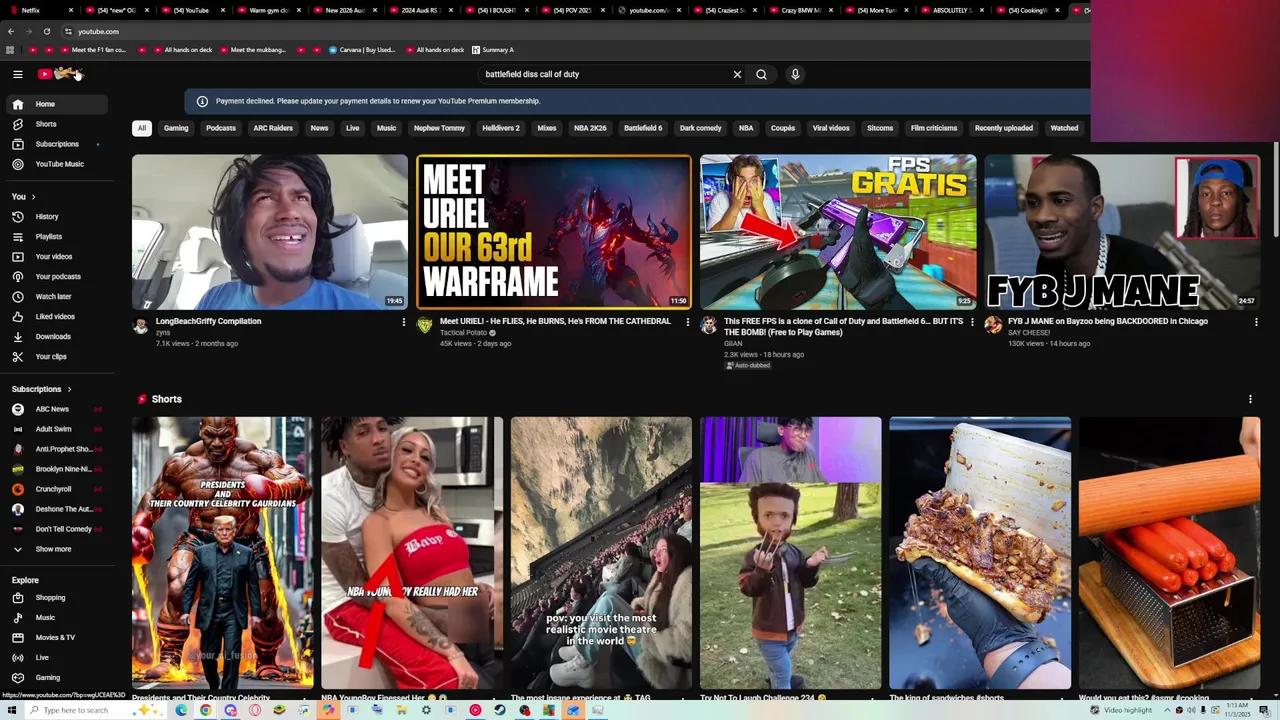The height and width of the screenshot is (720, 1280).
Task: Open the Crunchyroll subscription channel
Action: point(57,489)
